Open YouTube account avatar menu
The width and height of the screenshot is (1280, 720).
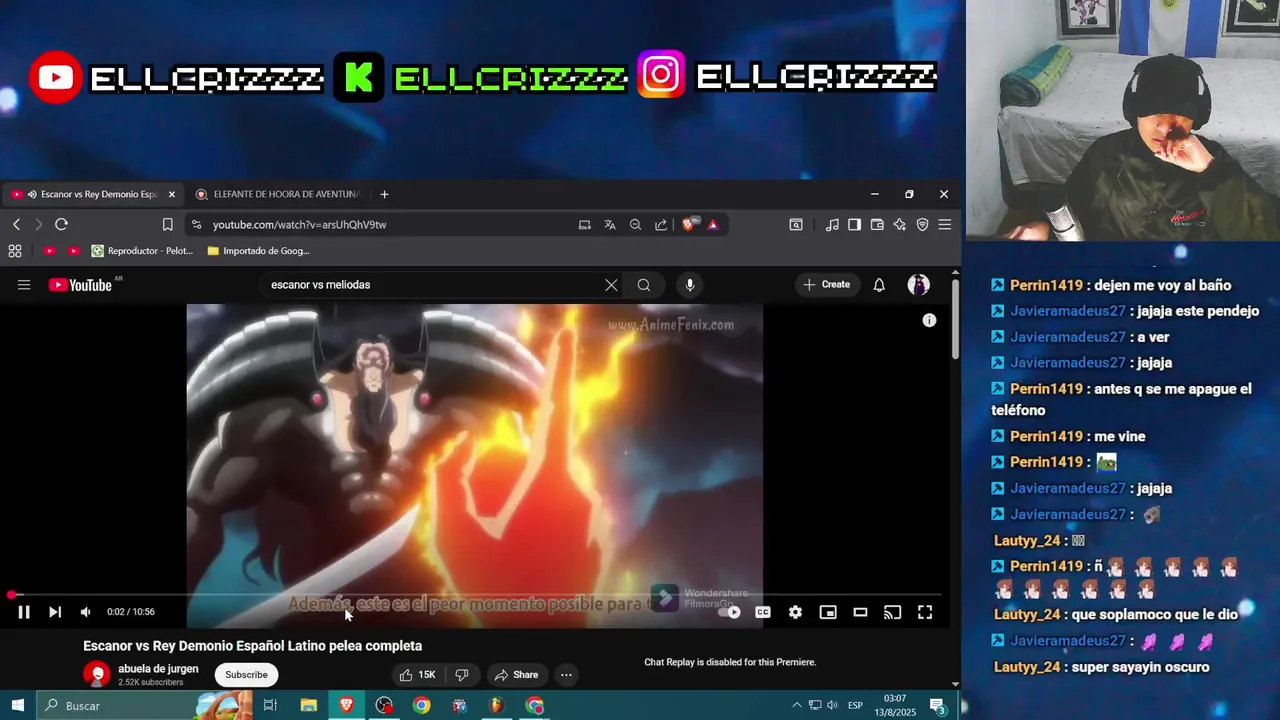tap(918, 285)
